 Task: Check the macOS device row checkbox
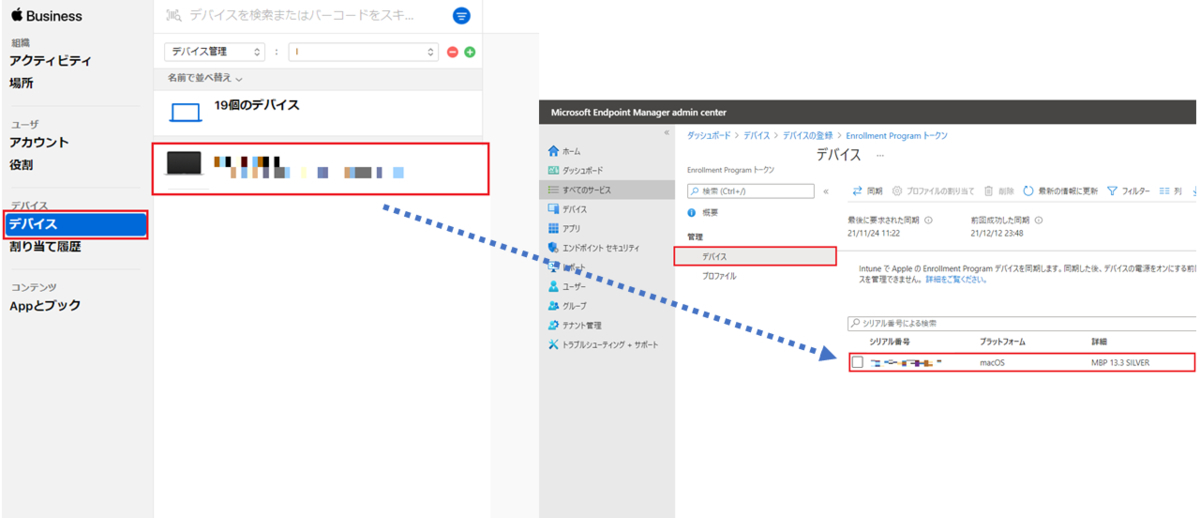coord(857,362)
